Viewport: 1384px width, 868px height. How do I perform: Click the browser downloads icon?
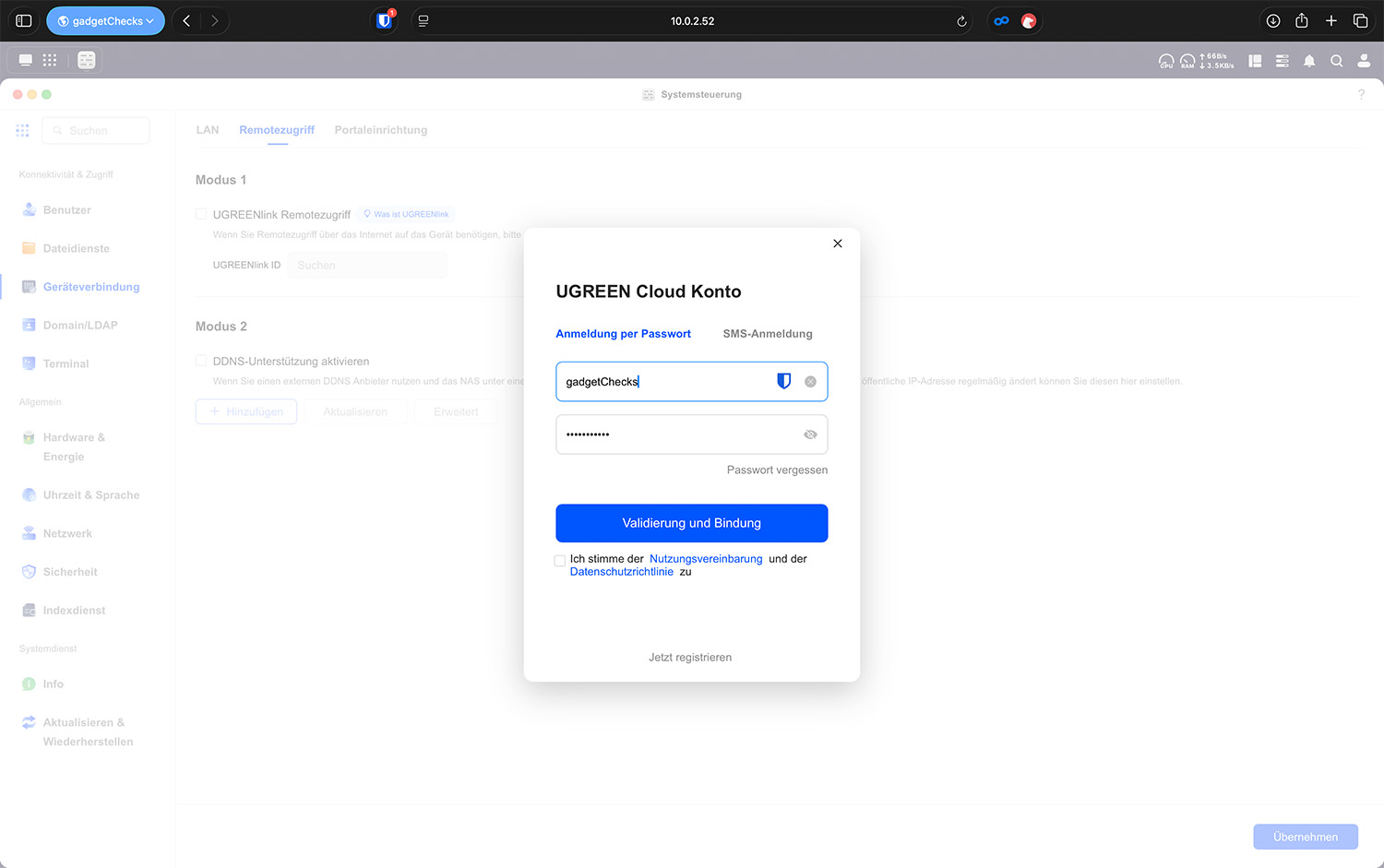[x=1273, y=21]
